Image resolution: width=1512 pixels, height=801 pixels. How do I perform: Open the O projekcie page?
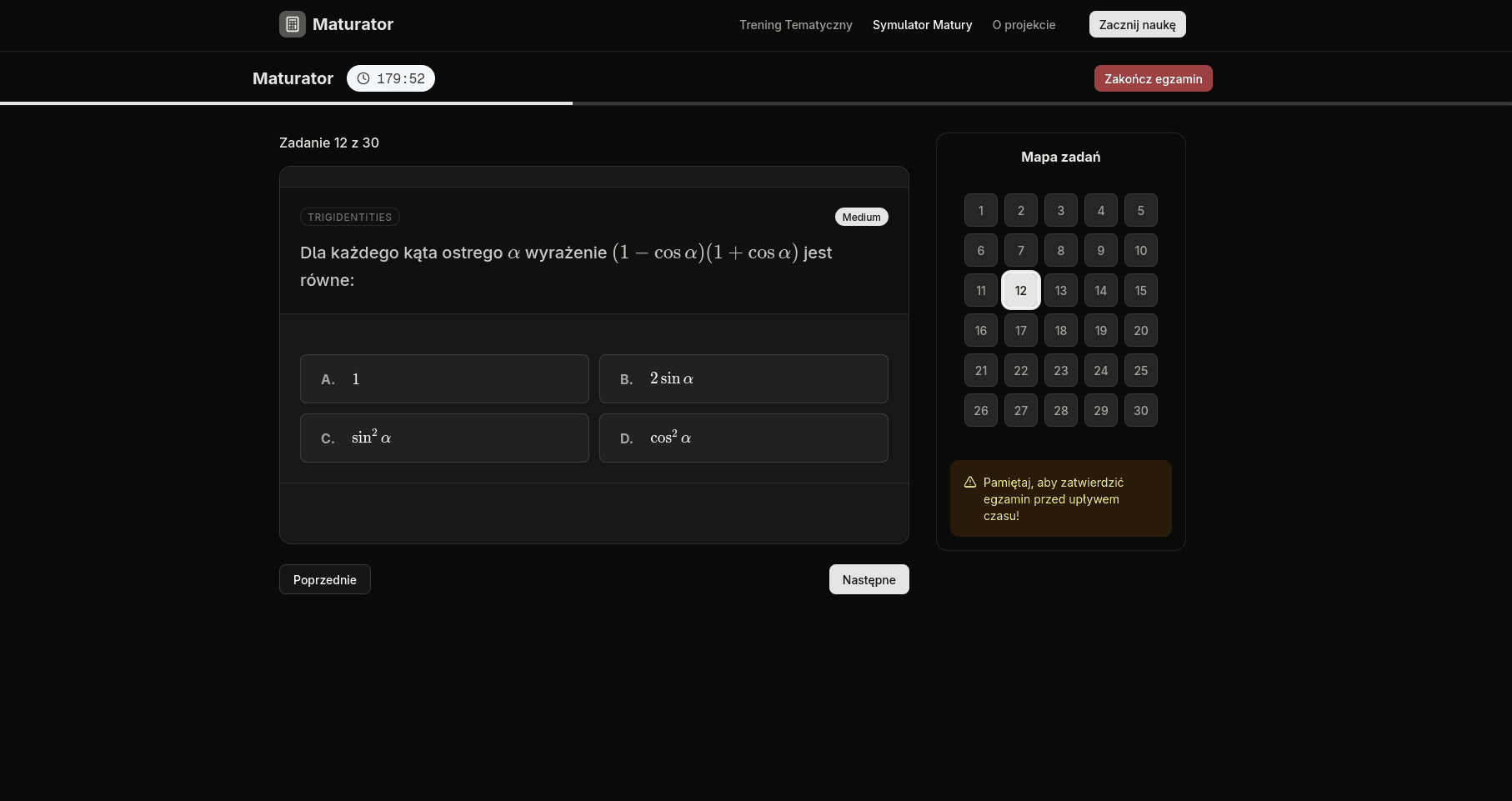click(1024, 25)
